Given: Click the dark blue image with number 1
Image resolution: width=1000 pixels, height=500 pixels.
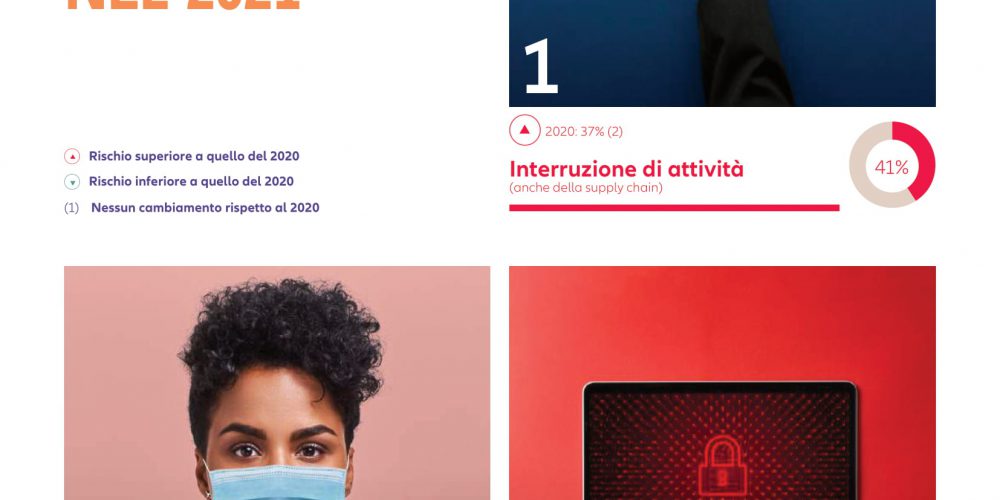Looking at the screenshot, I should click(722, 53).
